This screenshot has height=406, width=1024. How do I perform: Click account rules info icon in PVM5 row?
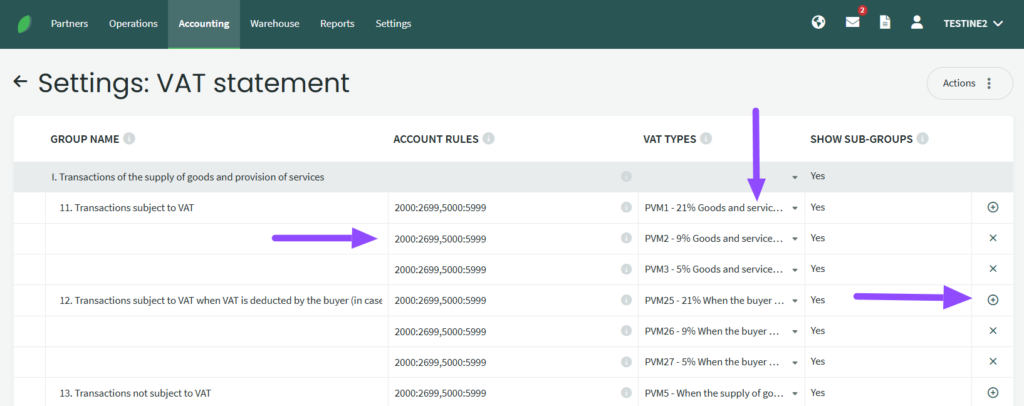click(x=626, y=393)
